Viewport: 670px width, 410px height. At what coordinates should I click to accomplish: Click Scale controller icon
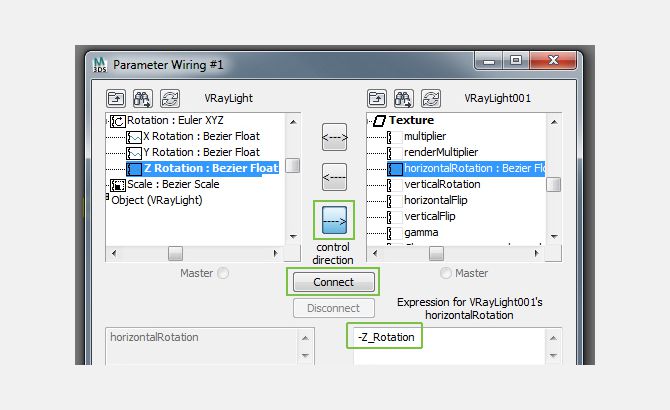coord(118,185)
